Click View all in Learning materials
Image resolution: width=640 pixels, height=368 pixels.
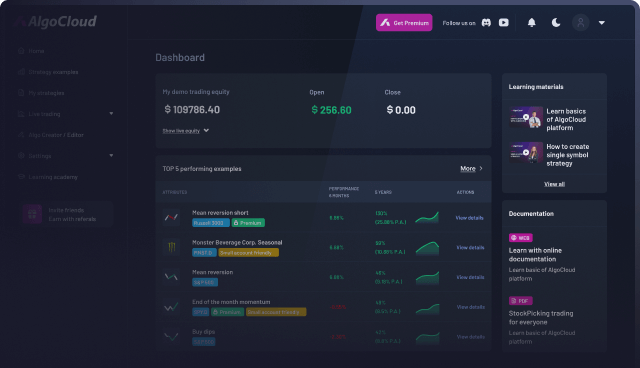[x=554, y=184]
